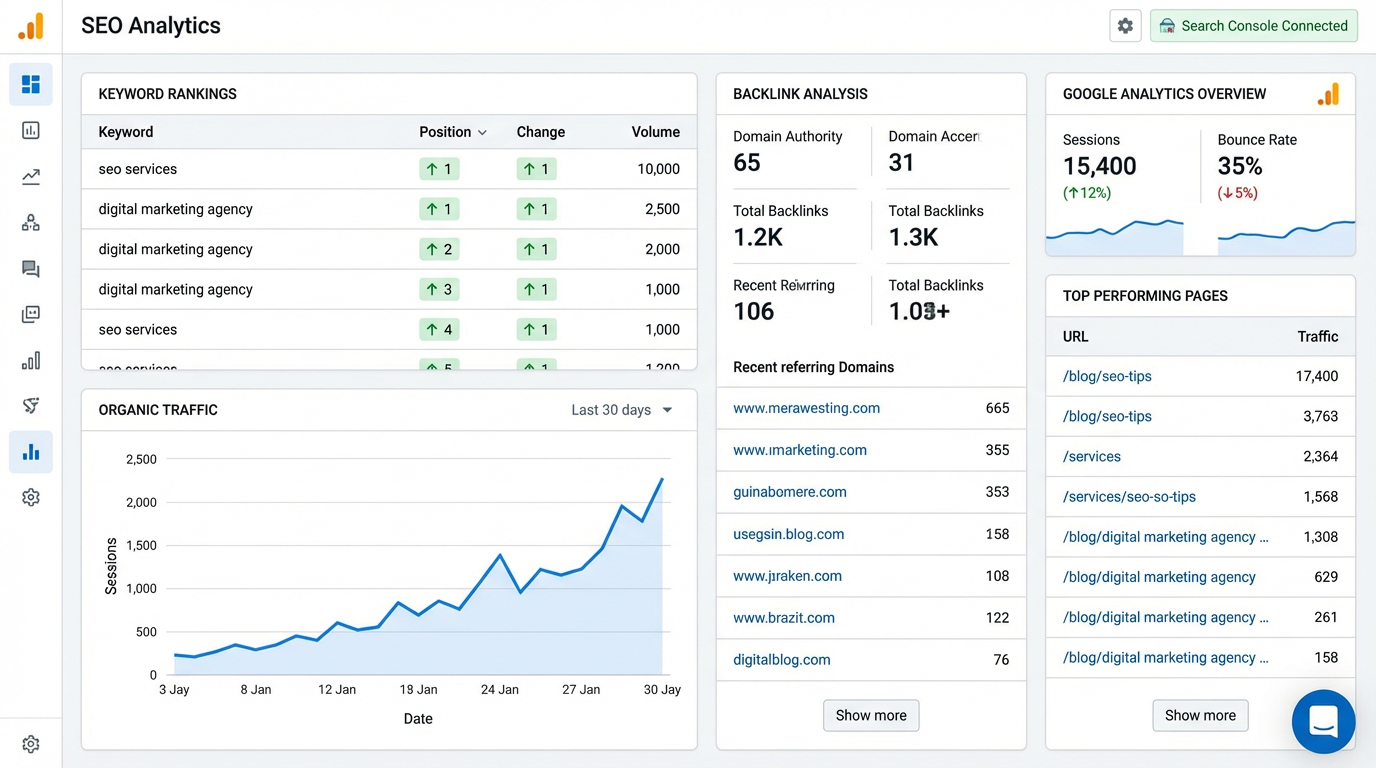Image resolution: width=1376 pixels, height=768 pixels.
Task: Open the Last 30 days time range selector
Action: 621,410
